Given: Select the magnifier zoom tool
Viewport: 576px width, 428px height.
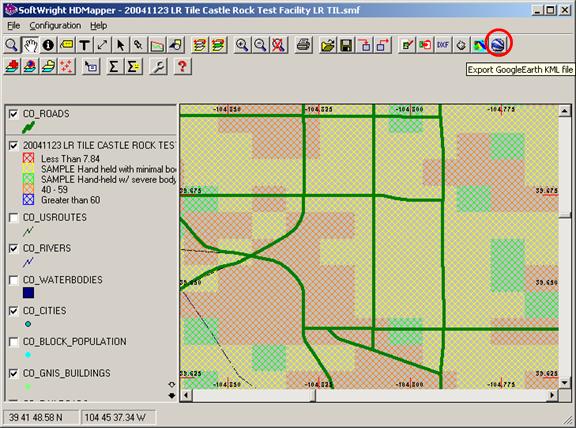Looking at the screenshot, I should click(11, 45).
